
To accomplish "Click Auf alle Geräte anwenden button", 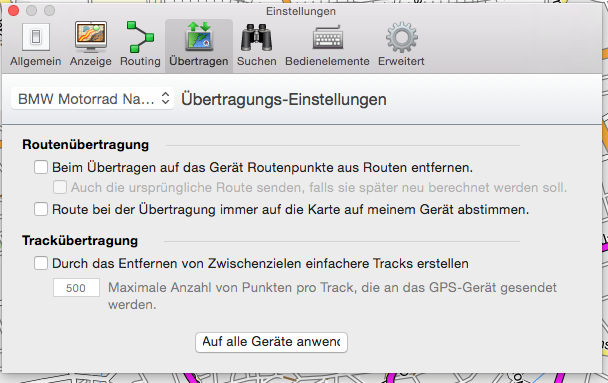I will (271, 342).
